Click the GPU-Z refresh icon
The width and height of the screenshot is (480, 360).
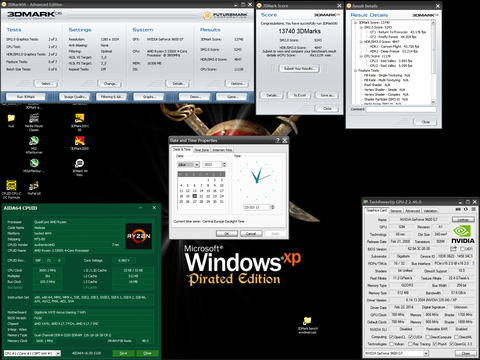(x=466, y=209)
